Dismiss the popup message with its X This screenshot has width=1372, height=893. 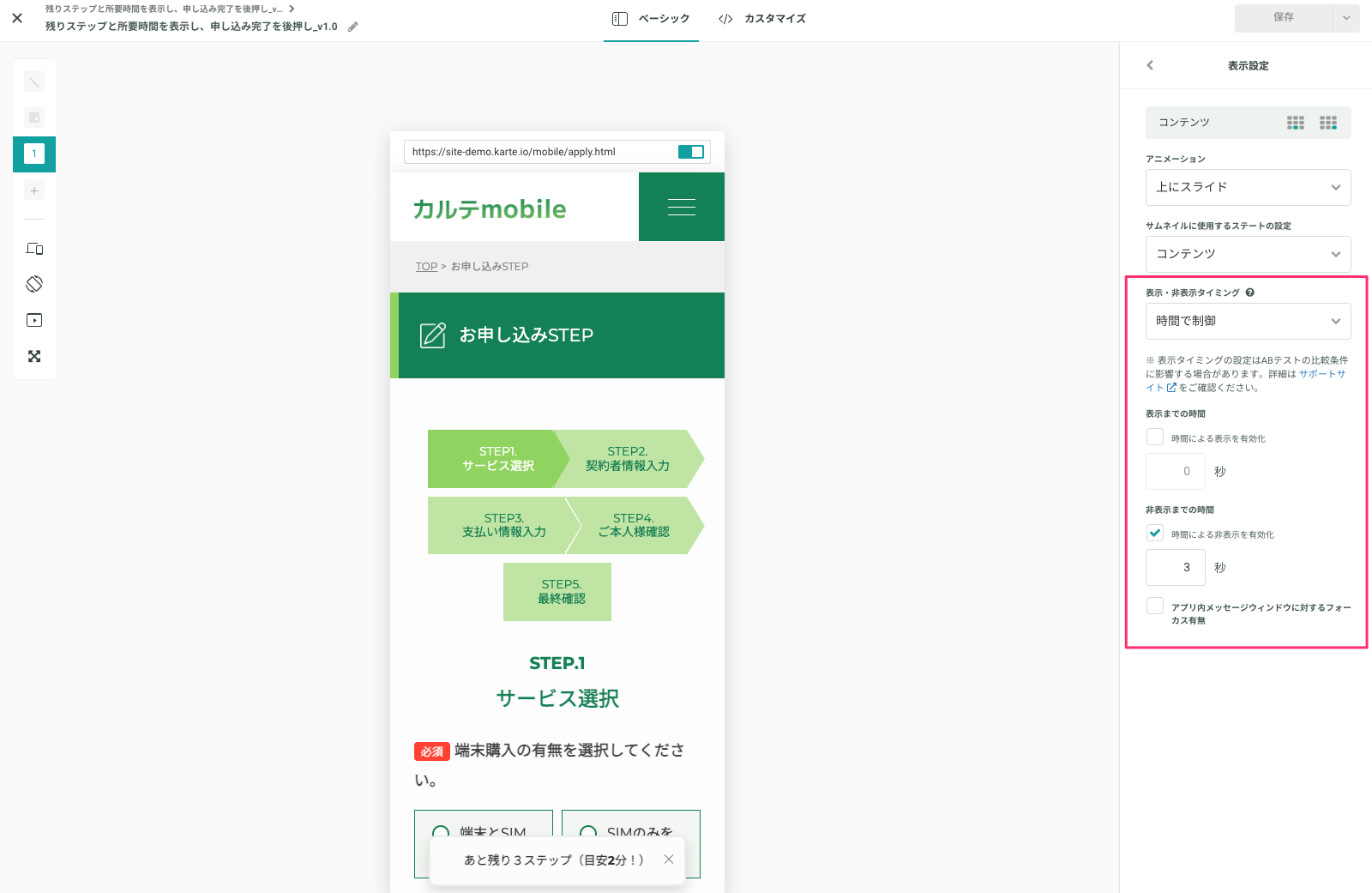tap(669, 860)
